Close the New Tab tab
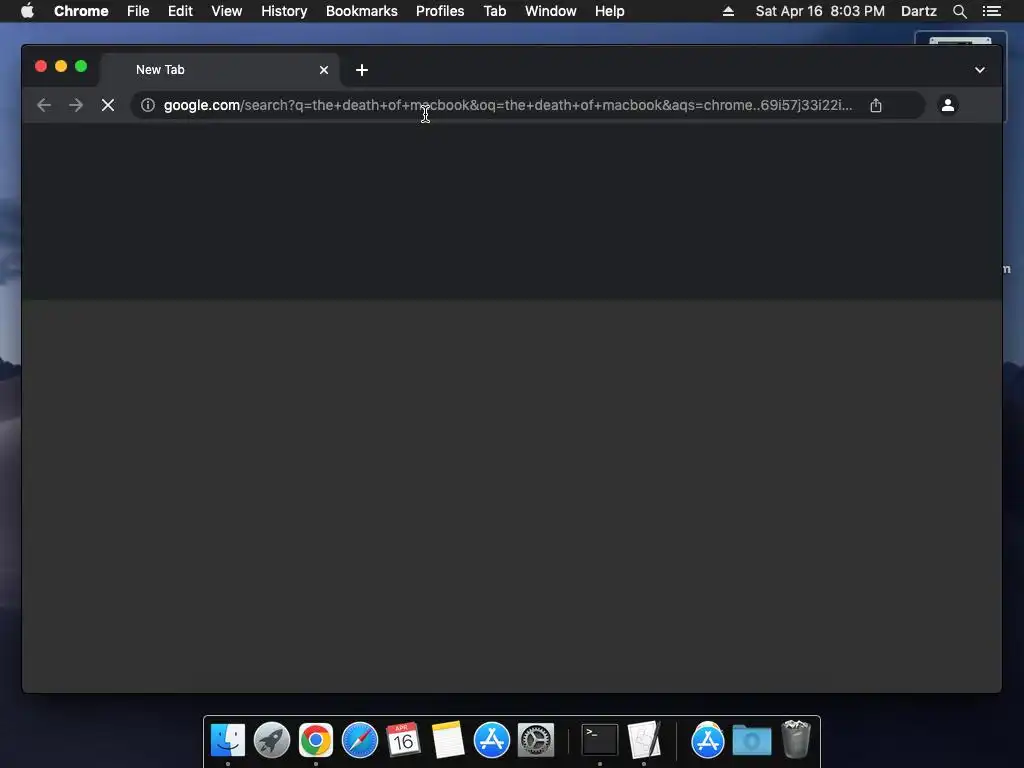The height and width of the screenshot is (768, 1024). click(x=324, y=70)
